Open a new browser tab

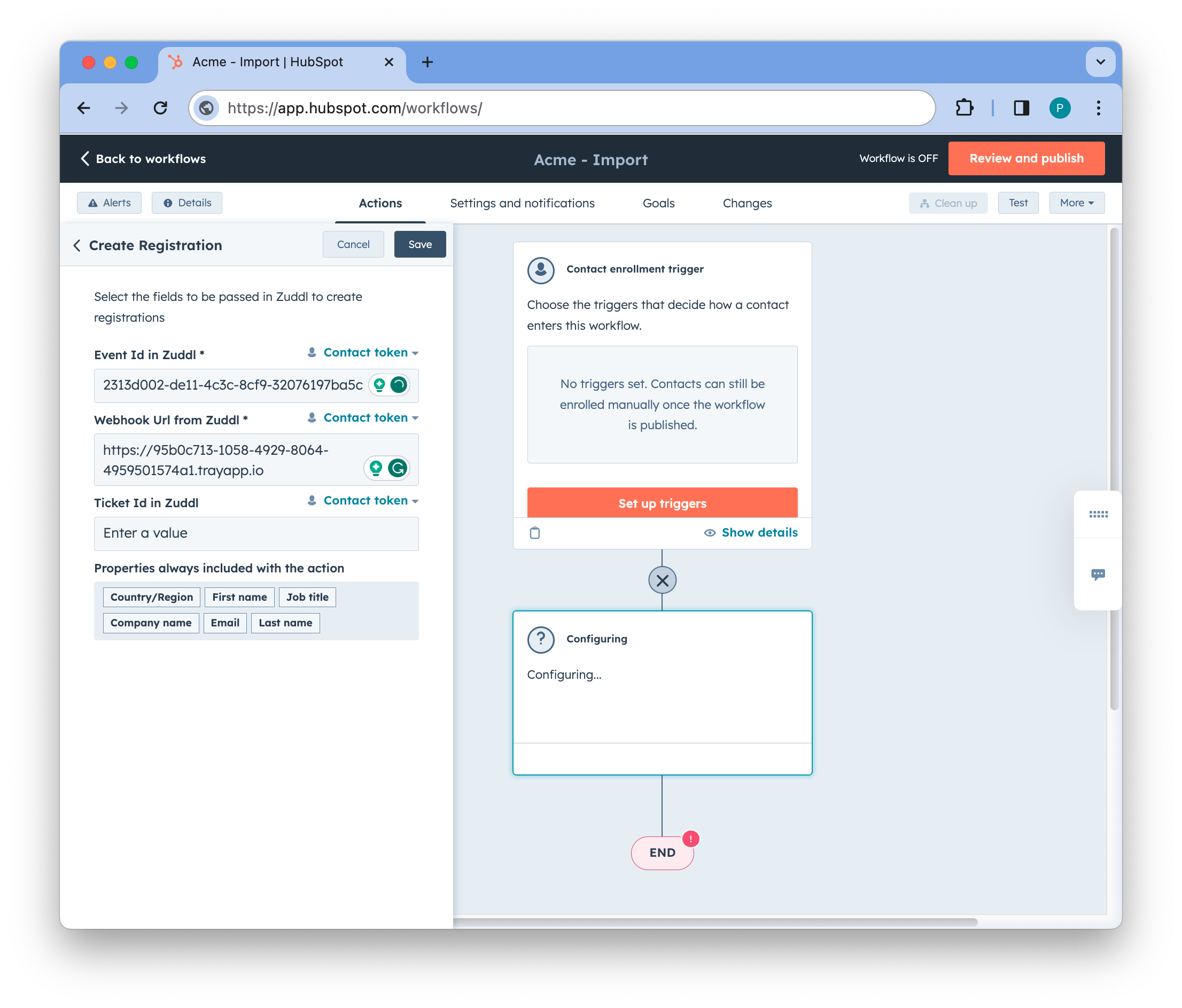coord(427,61)
